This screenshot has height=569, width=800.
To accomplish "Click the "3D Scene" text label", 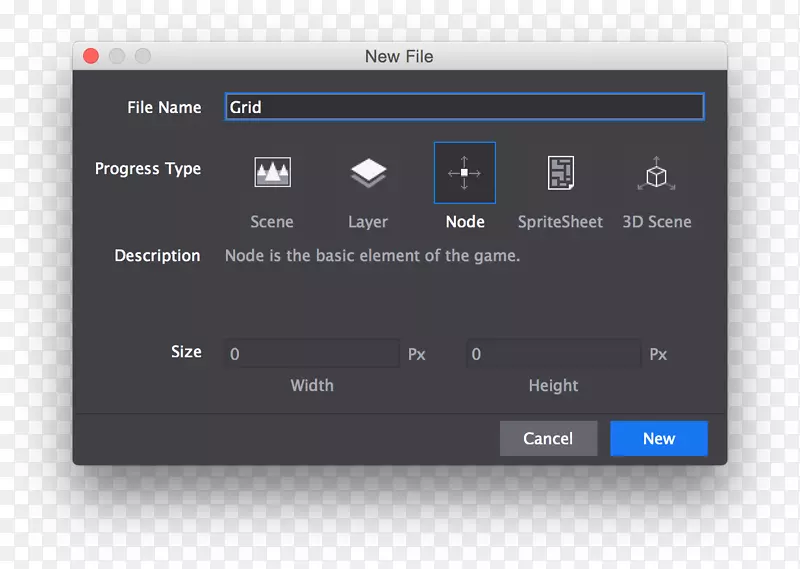I will click(x=657, y=222).
